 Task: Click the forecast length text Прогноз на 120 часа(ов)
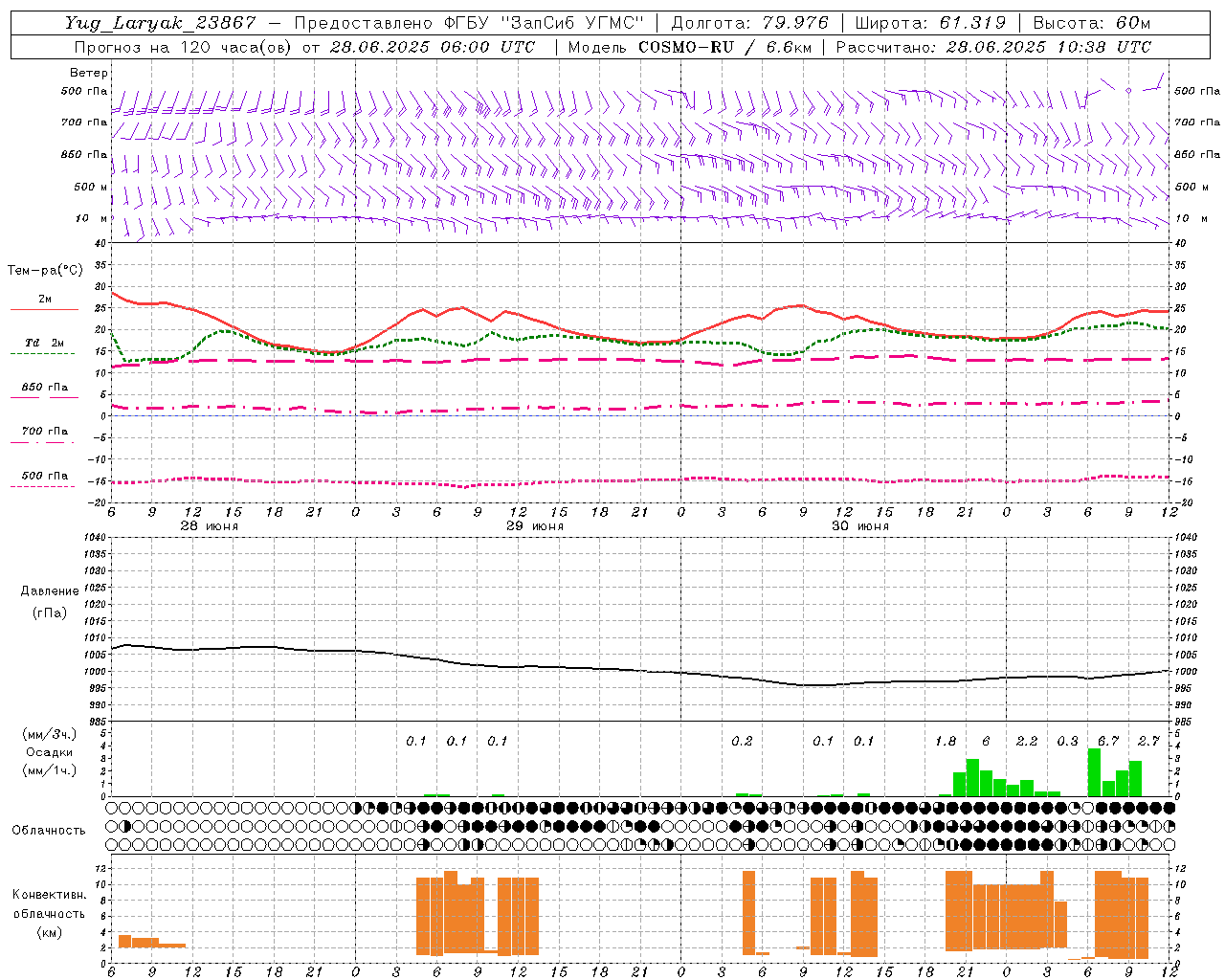(184, 47)
